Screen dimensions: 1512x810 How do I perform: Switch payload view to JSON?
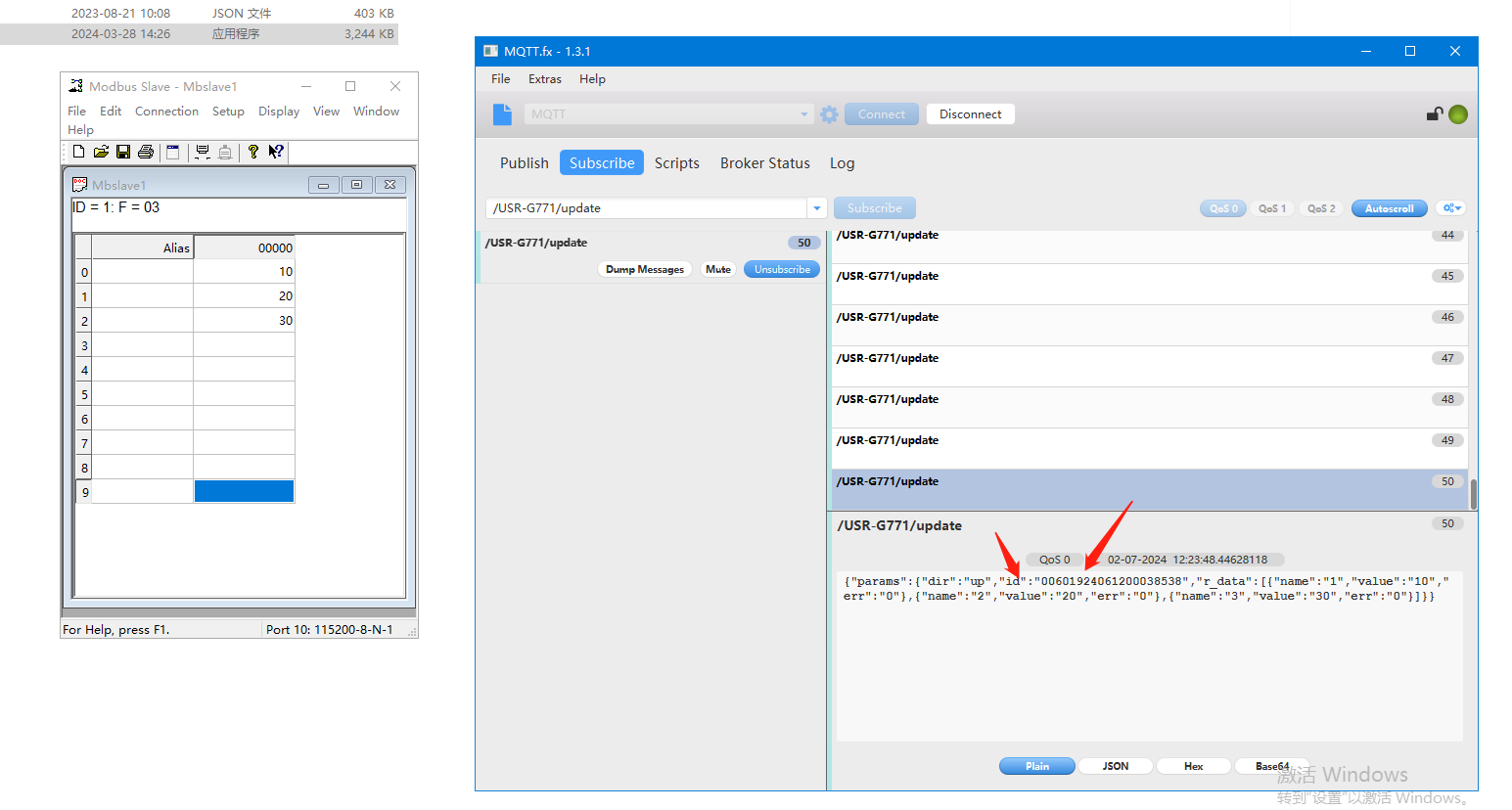[x=1116, y=766]
